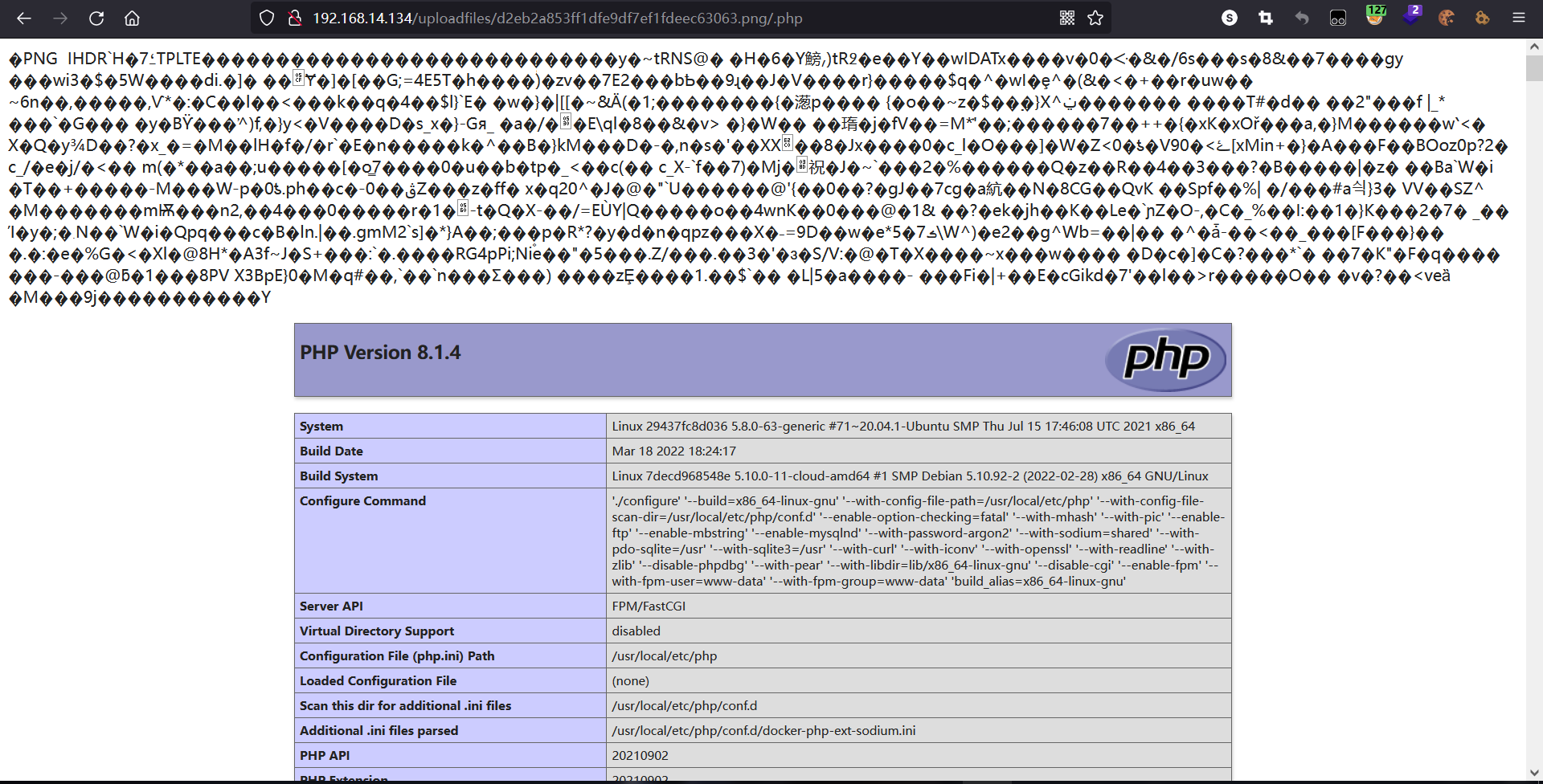Screen dimensions: 1543x784
Task: Open the extension with two-circle glasses icon
Action: click(x=1338, y=18)
